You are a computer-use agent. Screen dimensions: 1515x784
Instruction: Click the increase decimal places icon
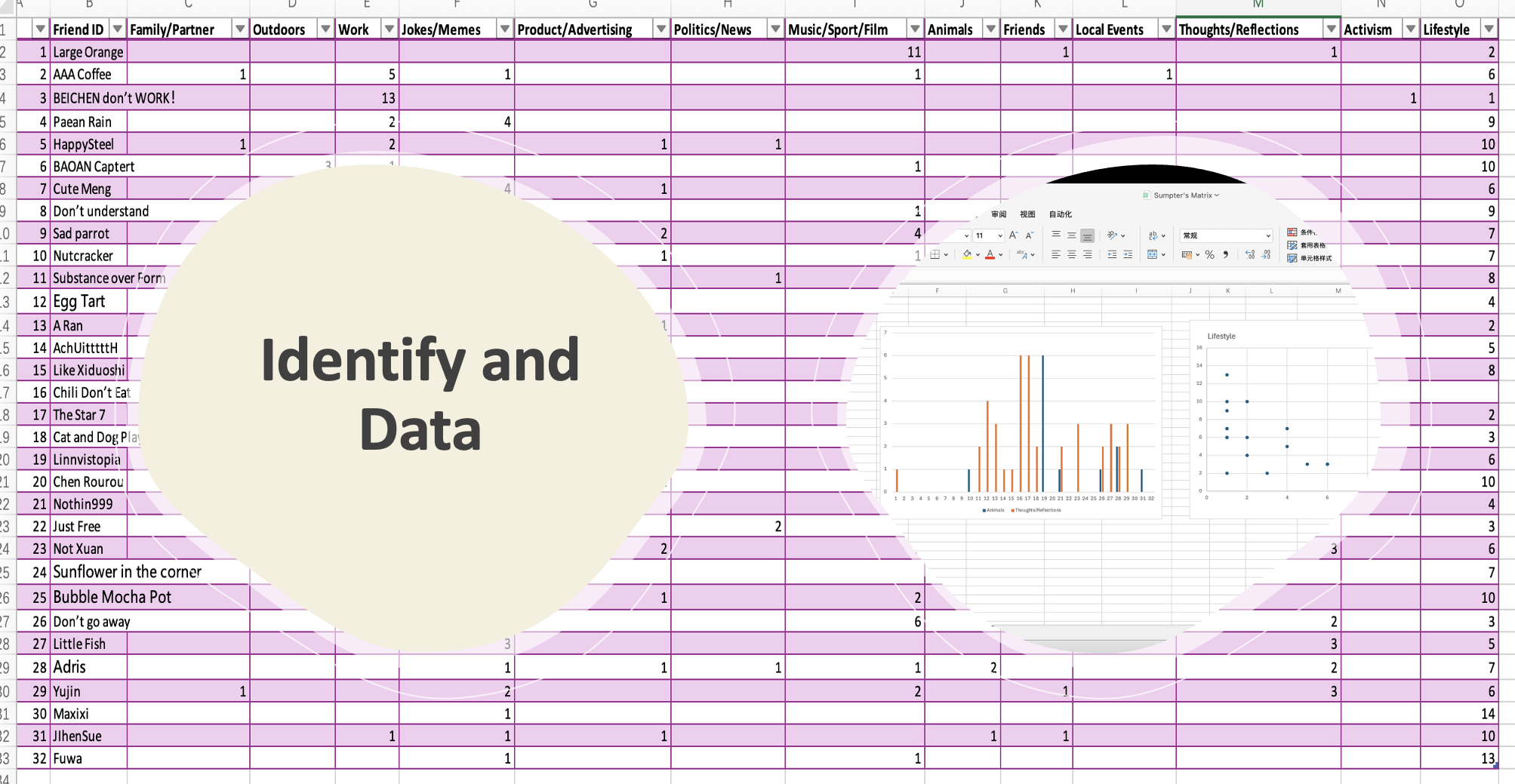pos(1250,255)
